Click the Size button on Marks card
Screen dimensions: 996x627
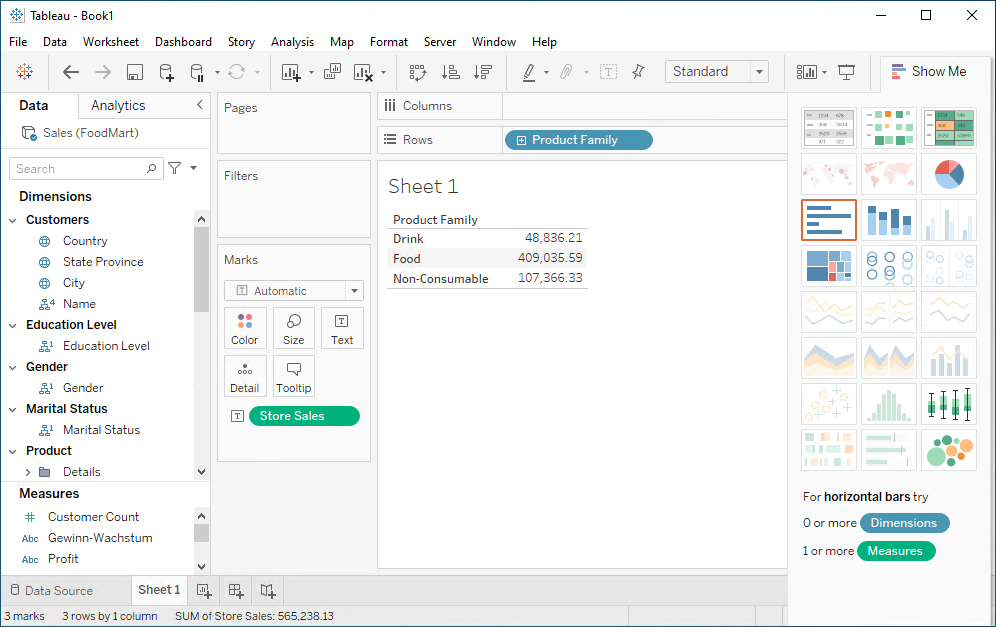pos(293,328)
